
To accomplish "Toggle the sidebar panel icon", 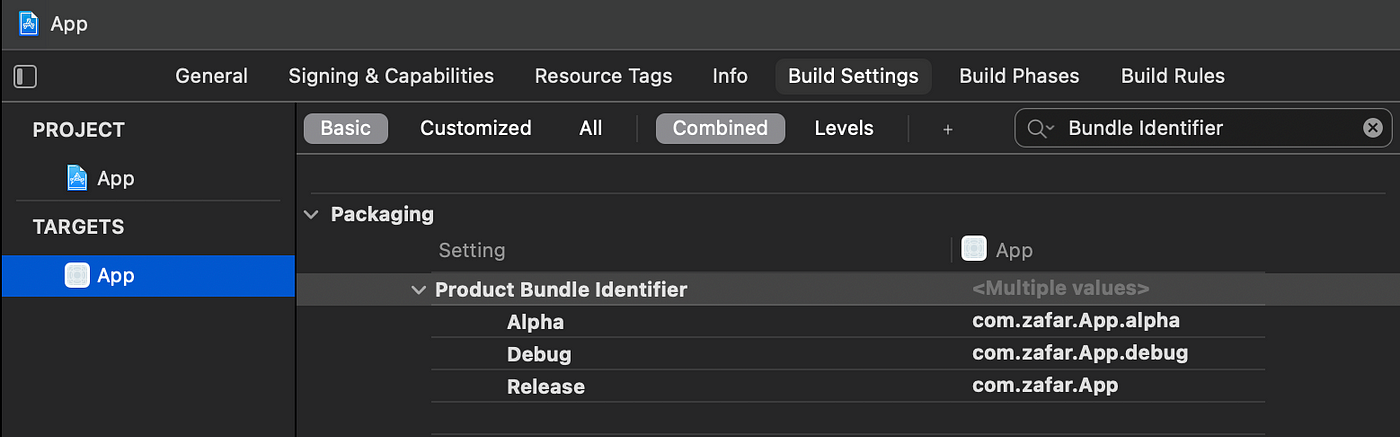I will 25,76.
